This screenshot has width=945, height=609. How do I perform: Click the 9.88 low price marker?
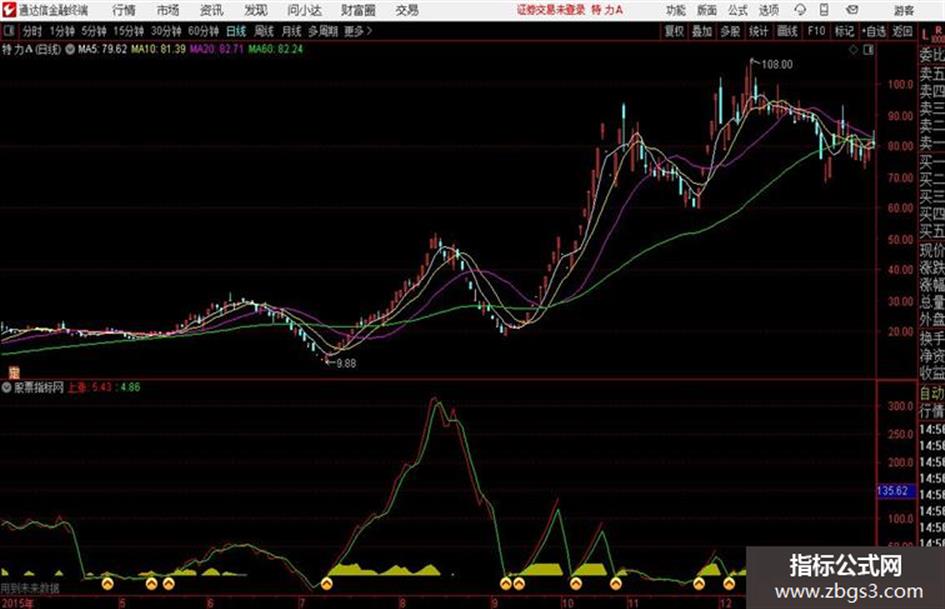(346, 364)
